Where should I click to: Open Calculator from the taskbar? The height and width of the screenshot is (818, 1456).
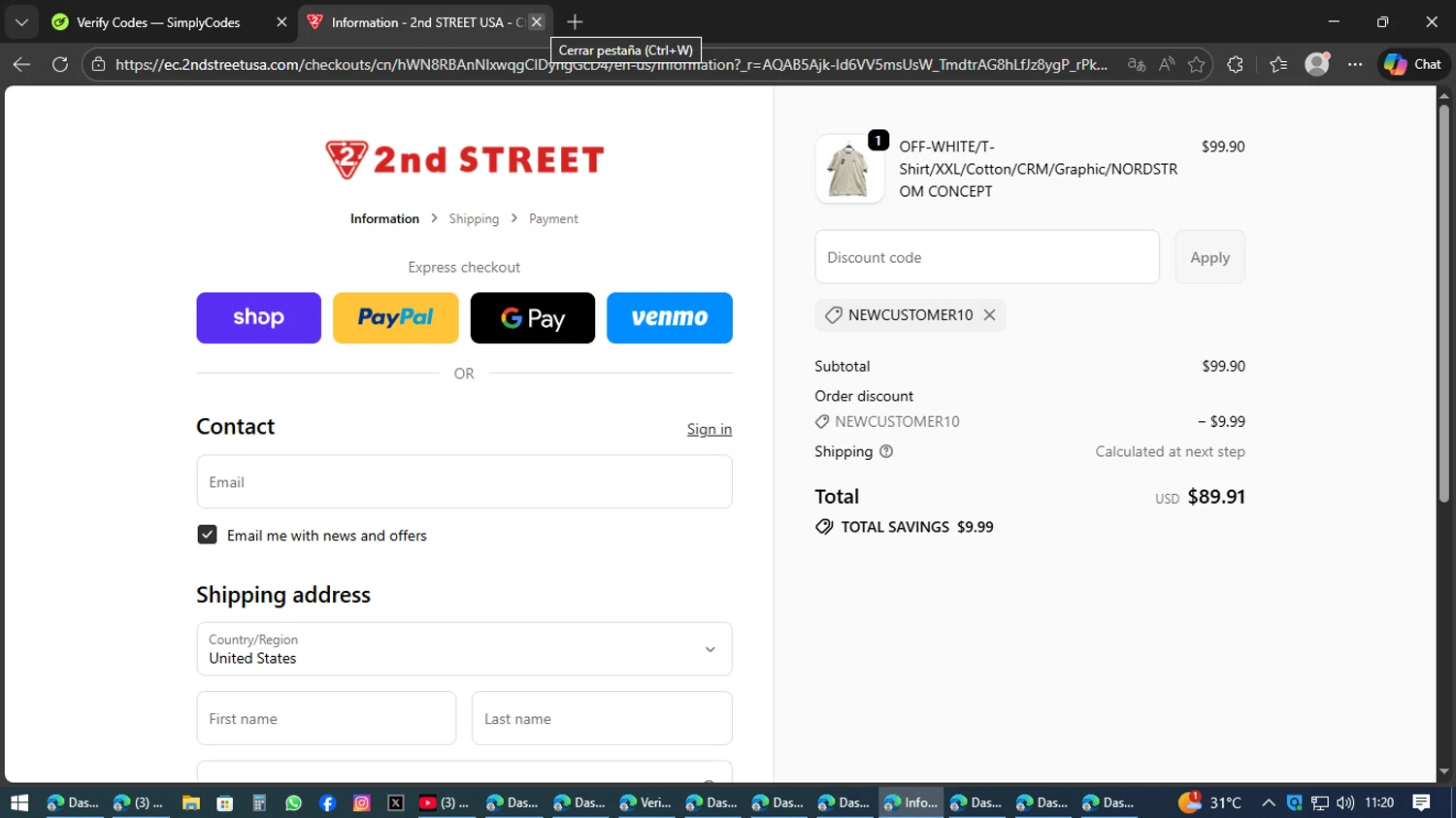[x=259, y=802]
